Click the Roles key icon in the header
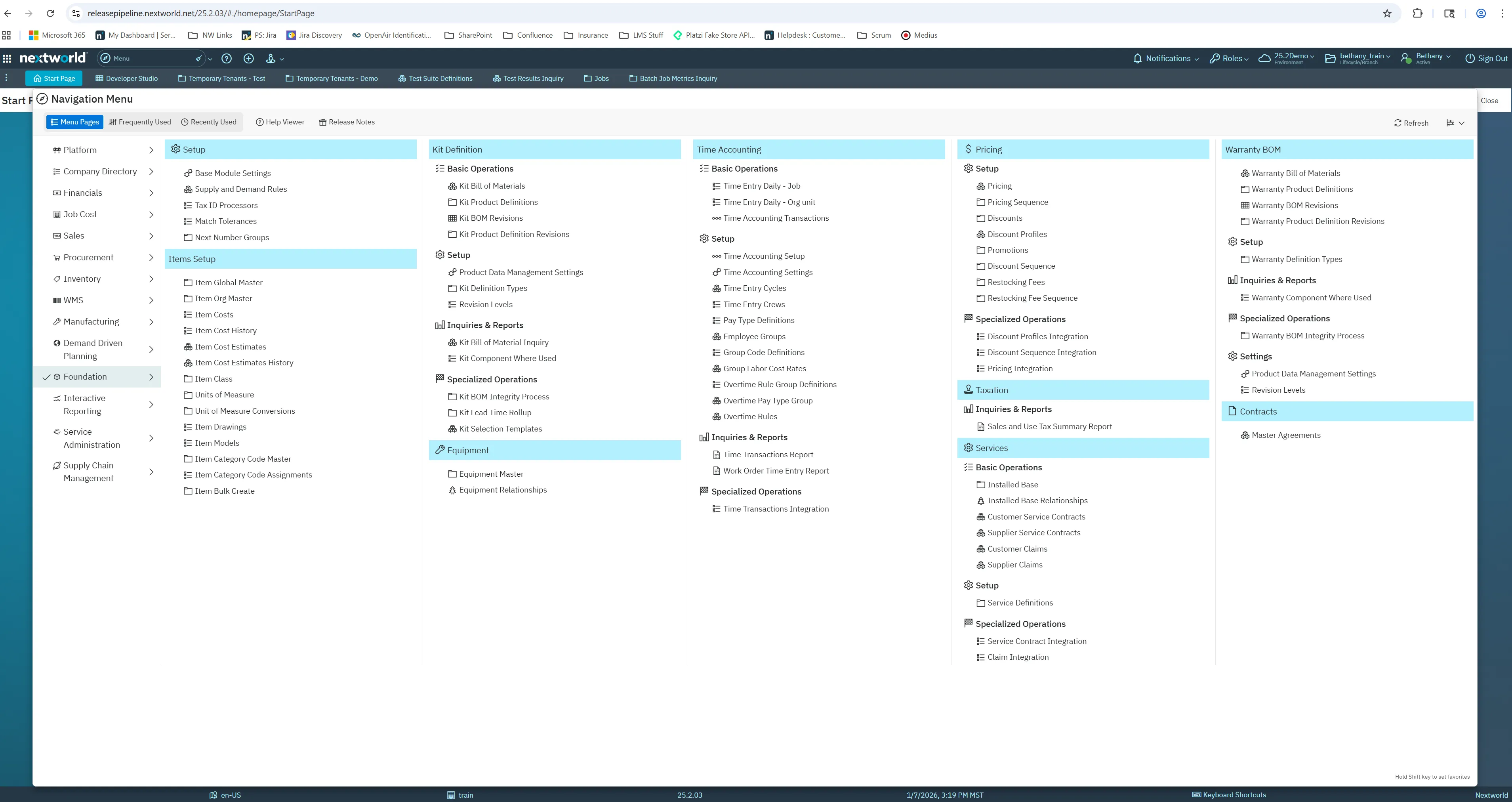This screenshot has height=802, width=1512. [x=1214, y=58]
